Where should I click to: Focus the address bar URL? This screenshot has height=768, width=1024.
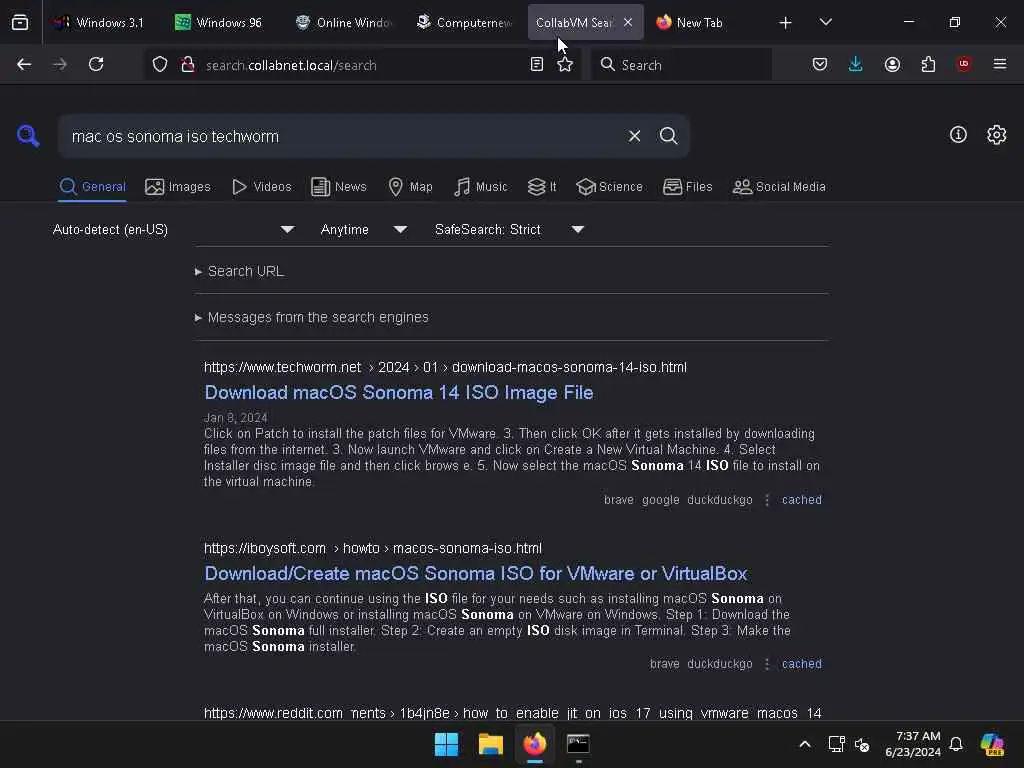[362, 65]
